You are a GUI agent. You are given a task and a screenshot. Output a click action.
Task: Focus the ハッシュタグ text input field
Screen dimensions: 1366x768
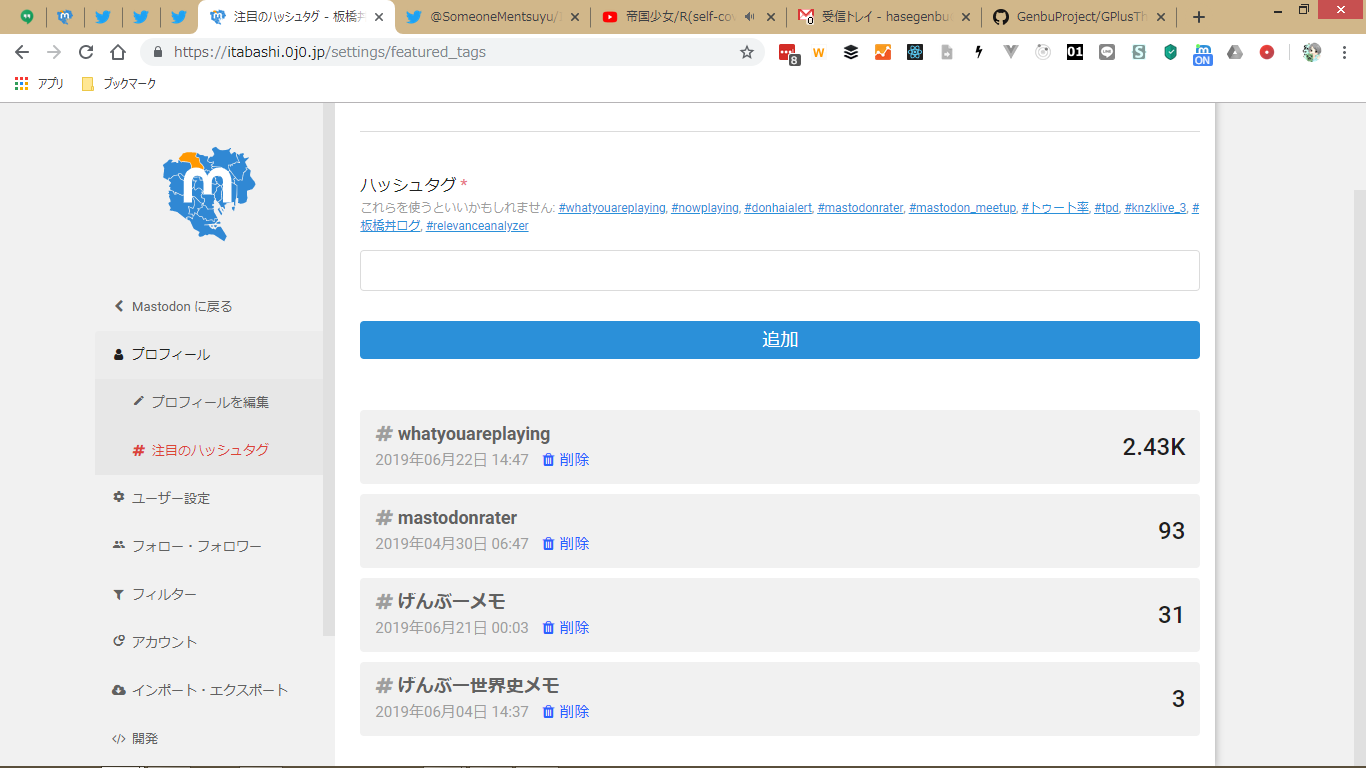779,271
